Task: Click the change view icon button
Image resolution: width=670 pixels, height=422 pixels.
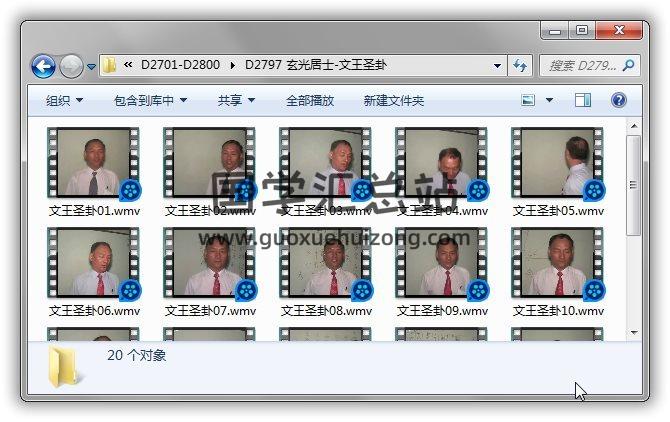Action: click(529, 101)
